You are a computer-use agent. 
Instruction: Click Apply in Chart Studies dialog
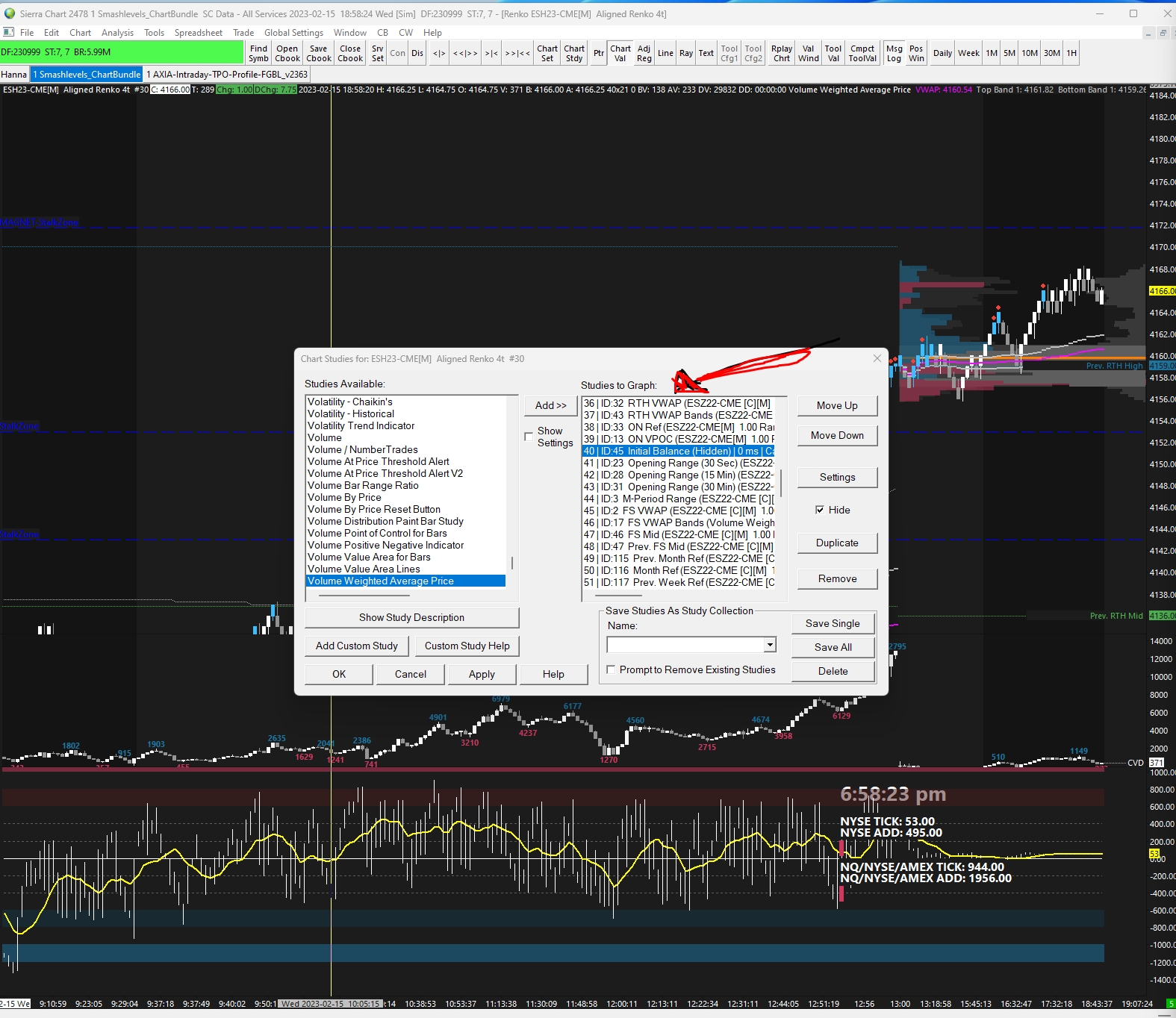click(482, 674)
